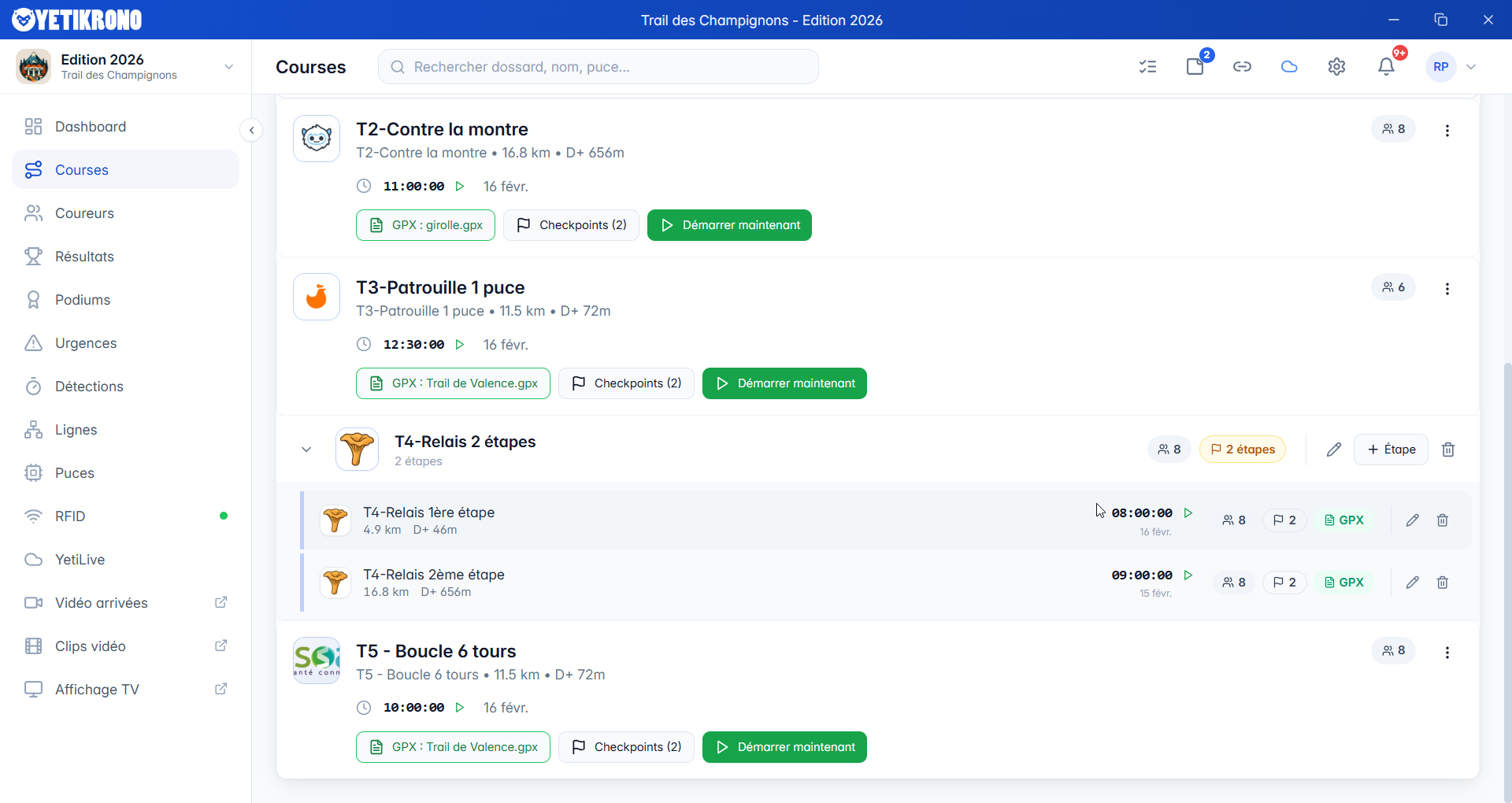Open the Edition 2026 selector dropdown
Viewport: 1512px width, 803px height.
tap(228, 66)
